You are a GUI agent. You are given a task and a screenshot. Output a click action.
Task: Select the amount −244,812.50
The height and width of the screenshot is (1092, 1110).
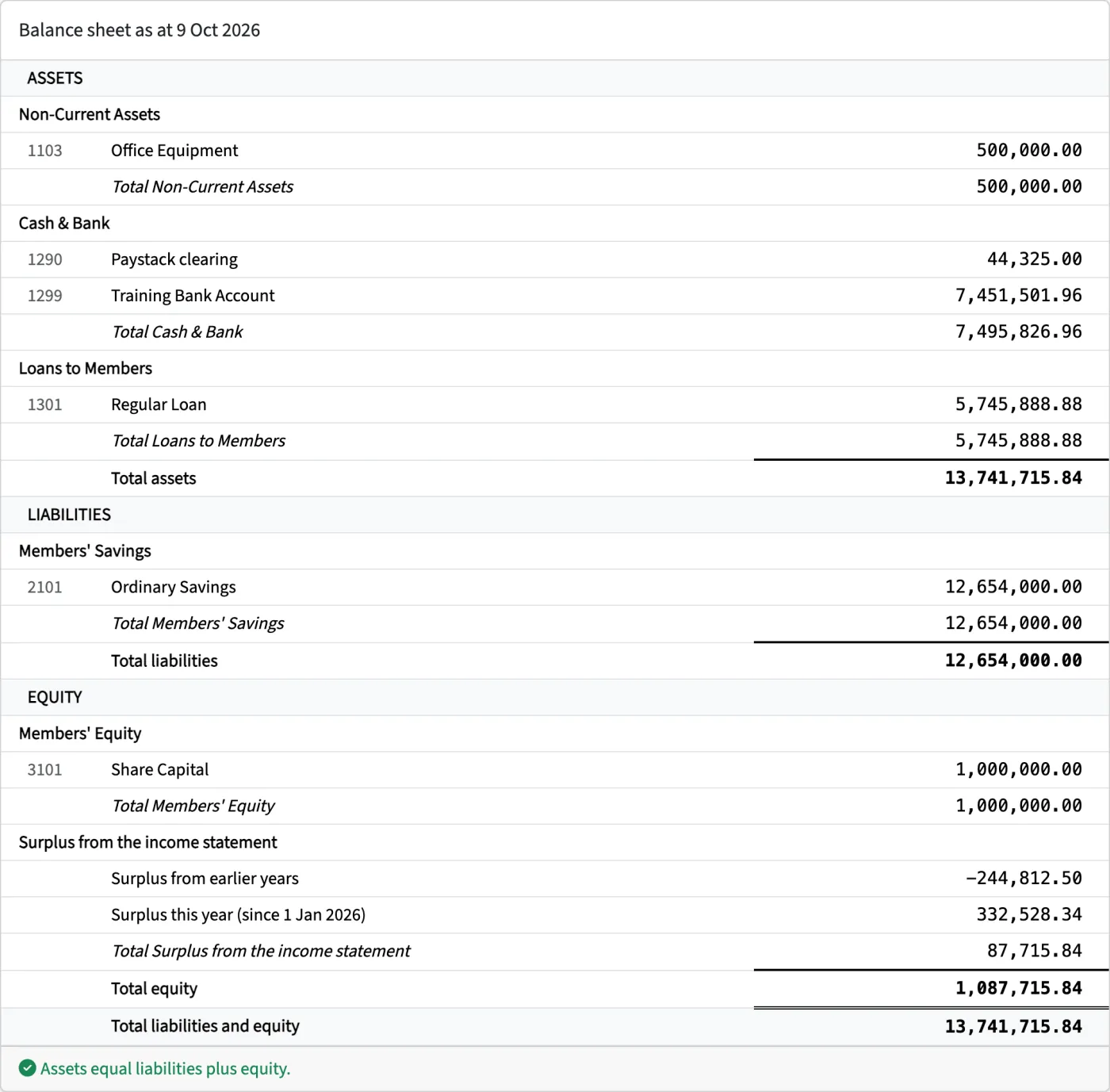(x=1024, y=878)
